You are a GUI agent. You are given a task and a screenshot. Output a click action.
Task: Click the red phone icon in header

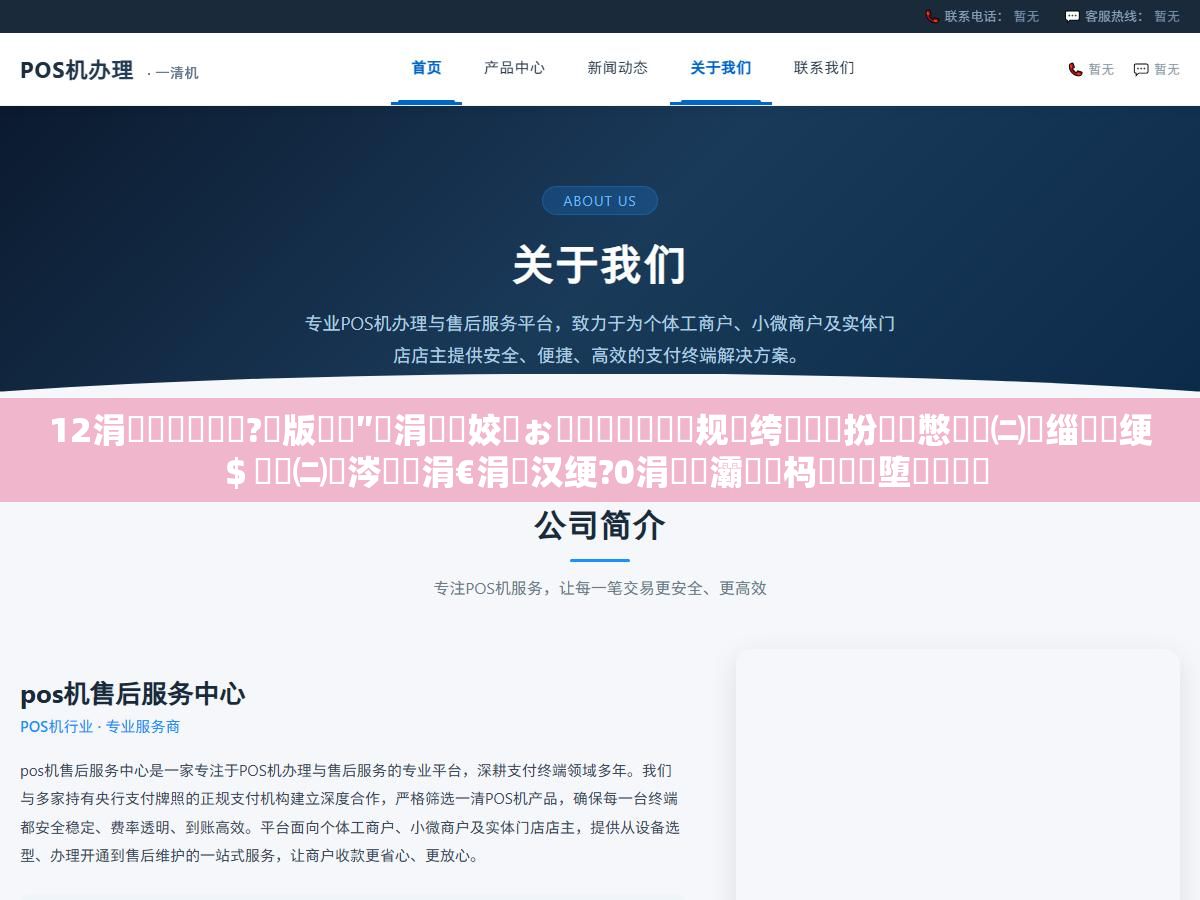(1075, 69)
